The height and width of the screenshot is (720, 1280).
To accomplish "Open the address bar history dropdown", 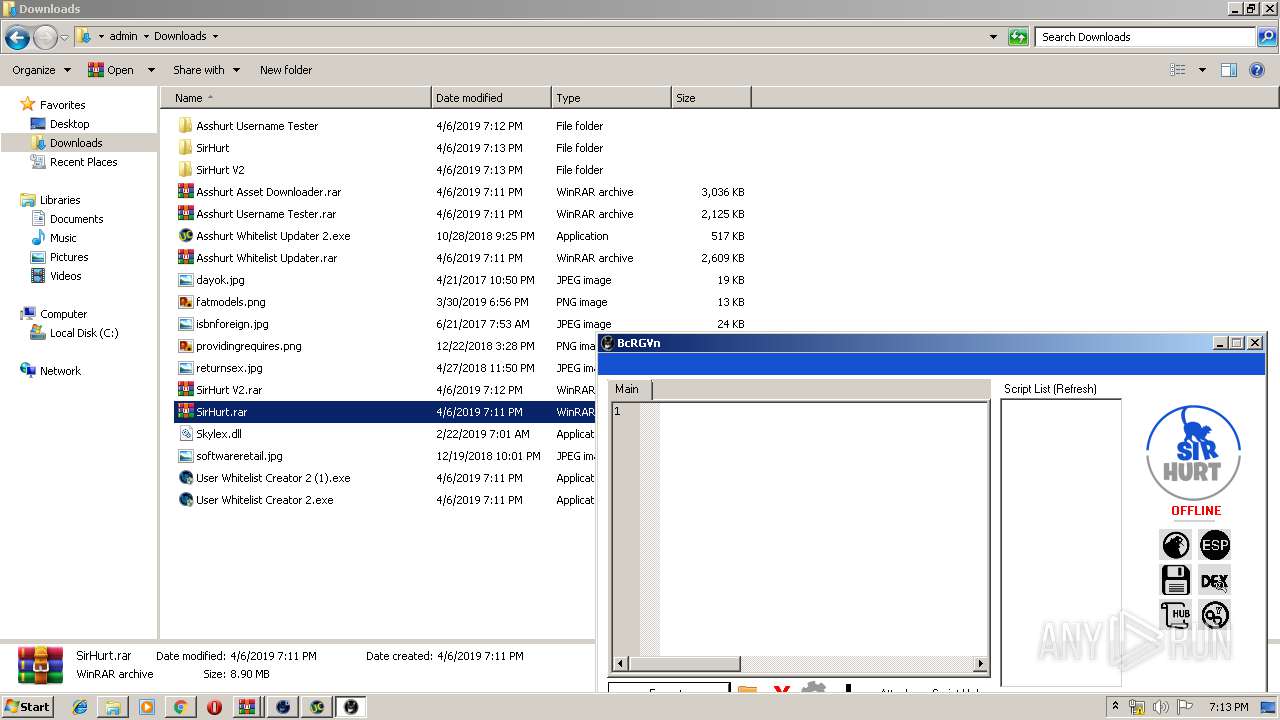I will pyautogui.click(x=993, y=37).
